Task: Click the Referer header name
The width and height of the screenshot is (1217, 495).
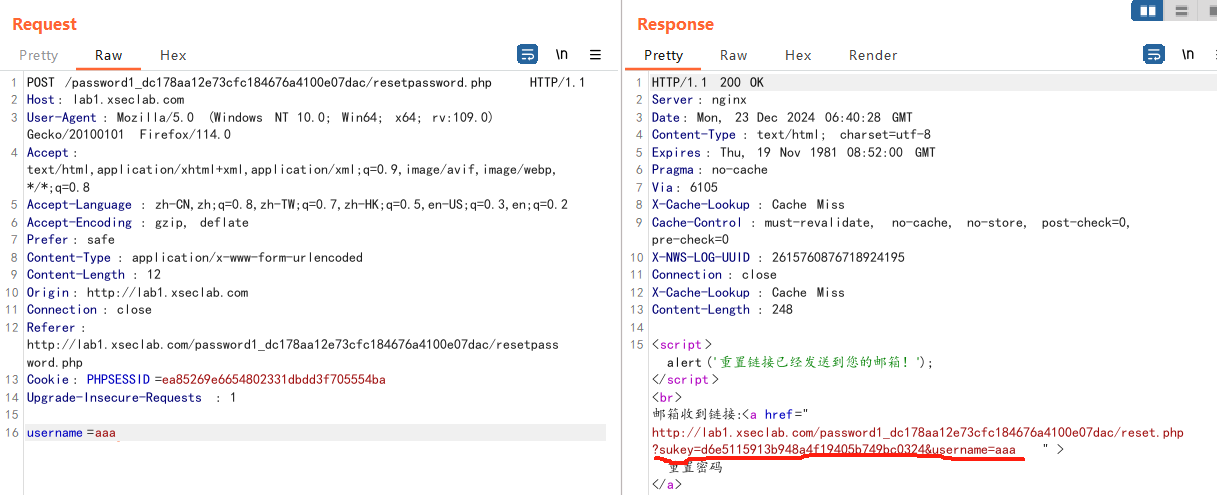Action: coord(53,327)
